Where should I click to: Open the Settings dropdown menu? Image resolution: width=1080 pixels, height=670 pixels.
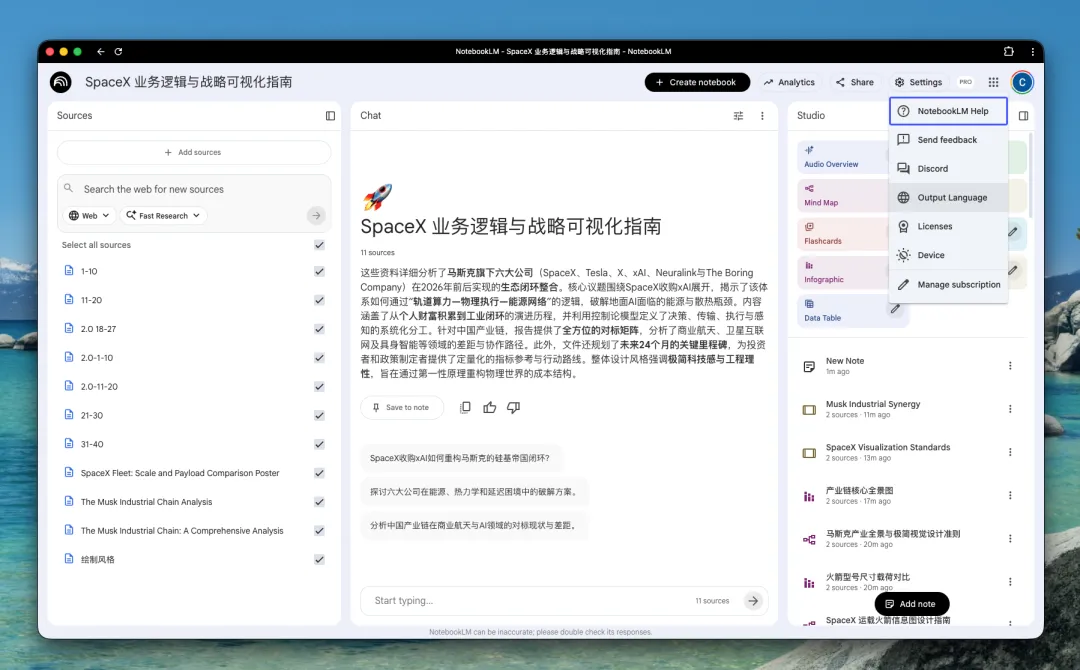pos(918,82)
